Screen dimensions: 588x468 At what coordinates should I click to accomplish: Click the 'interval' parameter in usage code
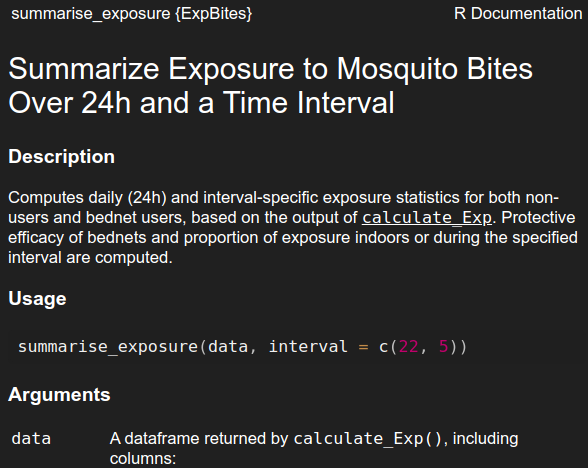point(308,346)
